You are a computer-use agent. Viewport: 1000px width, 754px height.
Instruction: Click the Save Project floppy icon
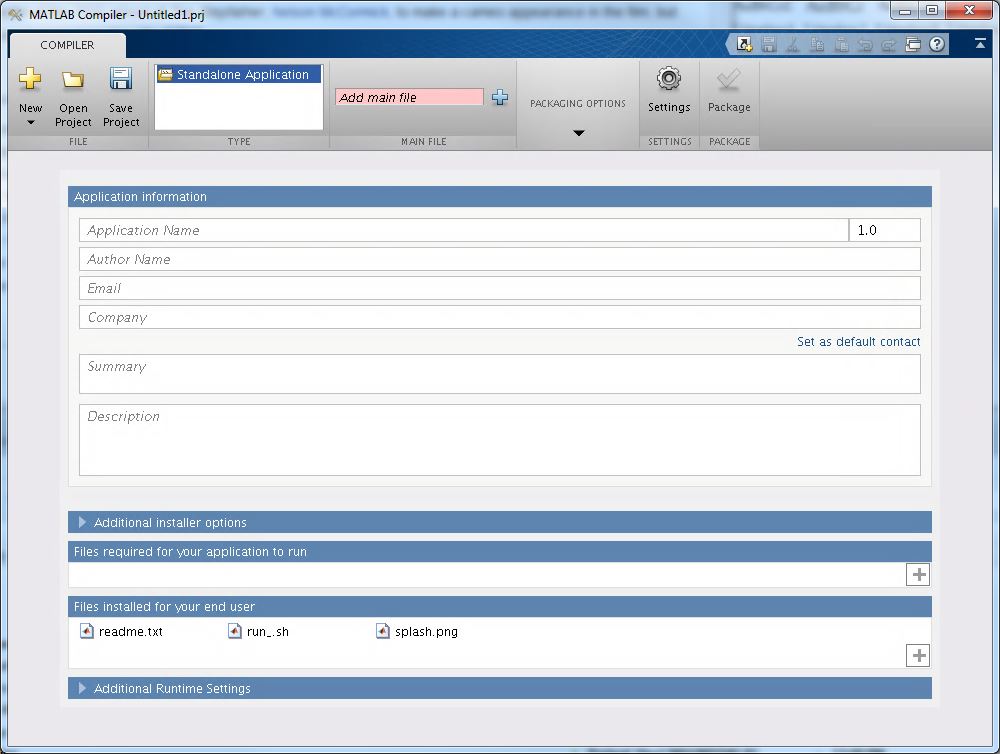tap(121, 80)
